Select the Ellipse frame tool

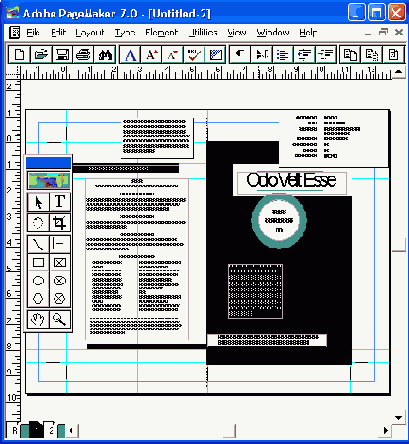click(60, 281)
